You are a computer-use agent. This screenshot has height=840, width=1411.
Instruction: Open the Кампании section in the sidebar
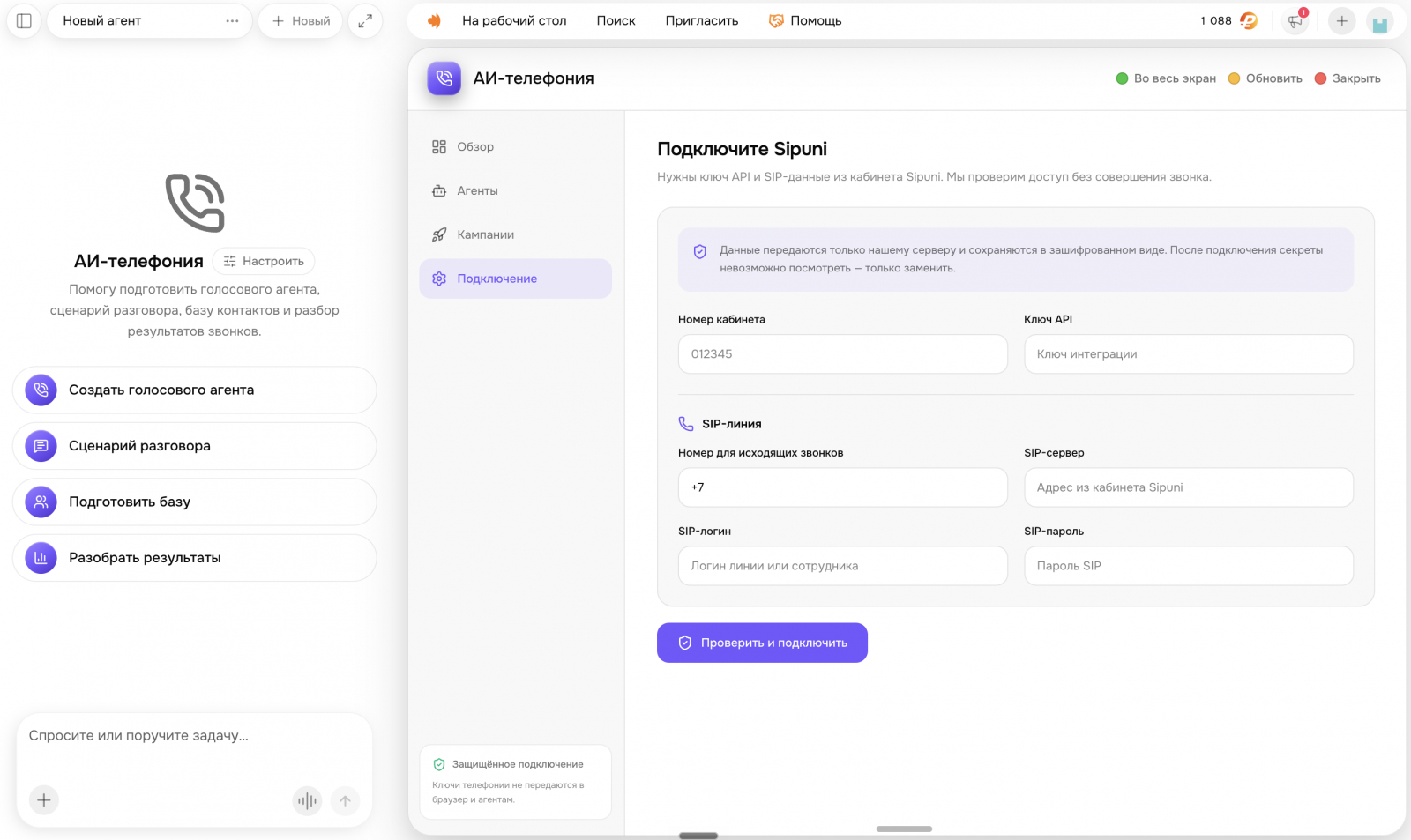516,235
